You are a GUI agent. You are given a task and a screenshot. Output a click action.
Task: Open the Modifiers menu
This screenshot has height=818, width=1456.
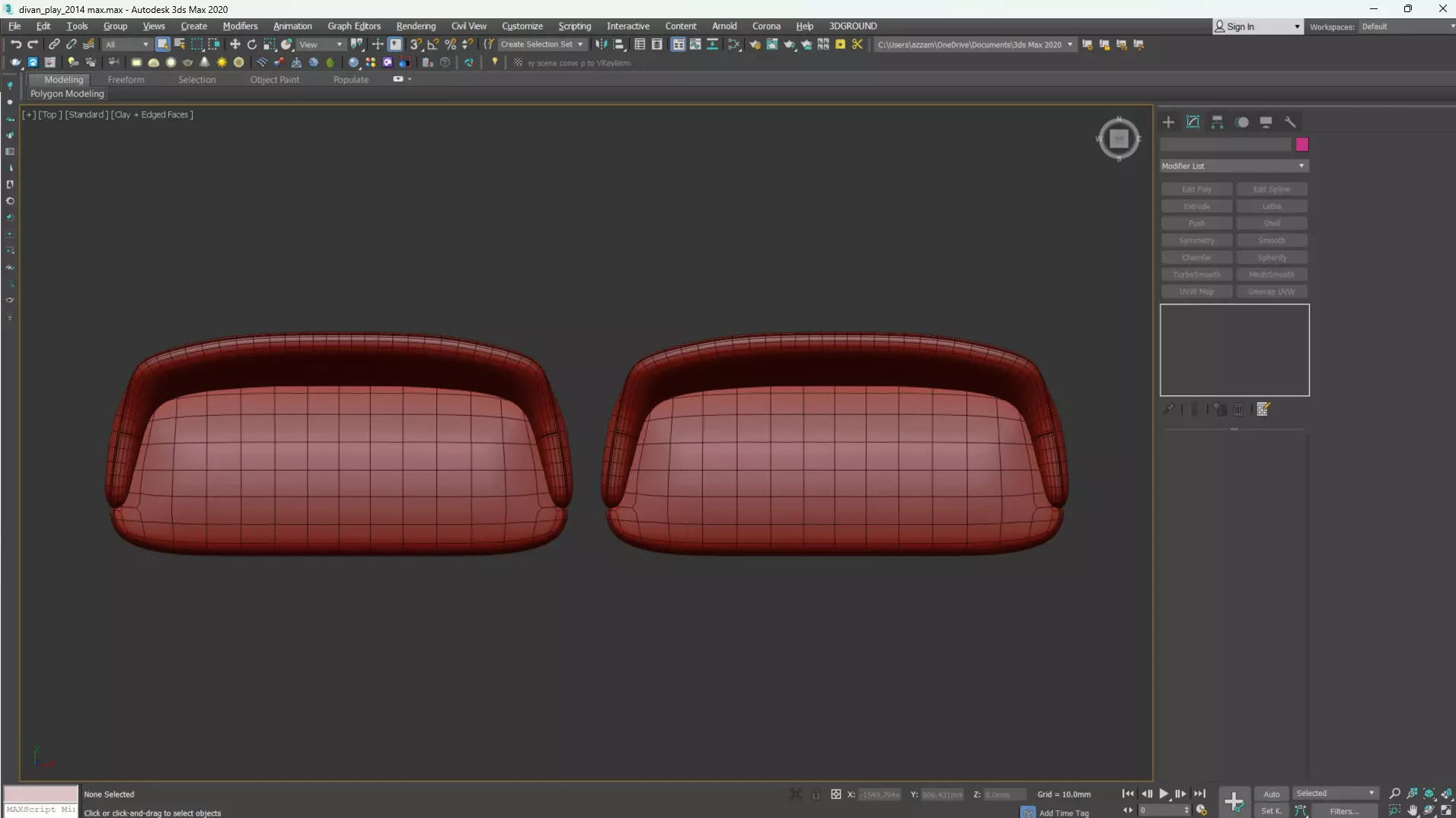[240, 26]
